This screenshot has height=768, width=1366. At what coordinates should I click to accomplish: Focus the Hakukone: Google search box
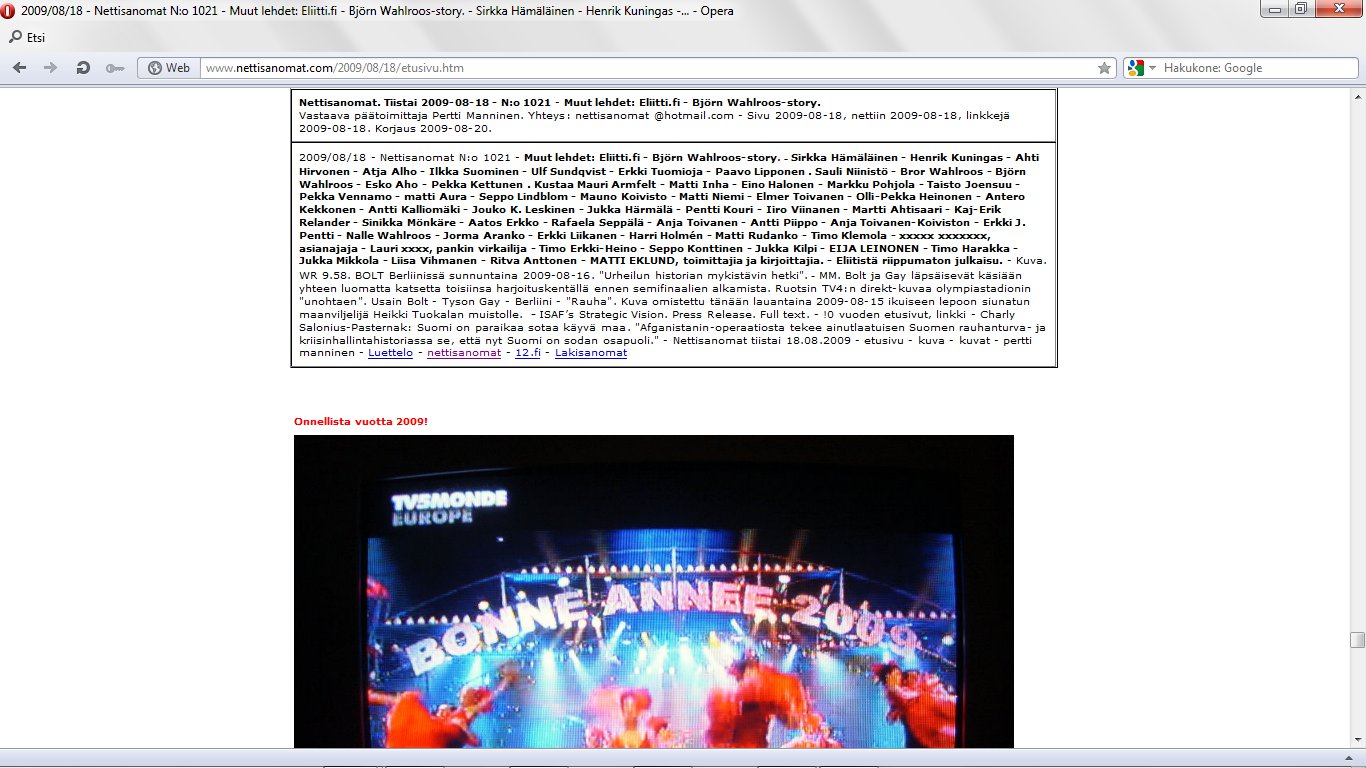pos(1255,68)
